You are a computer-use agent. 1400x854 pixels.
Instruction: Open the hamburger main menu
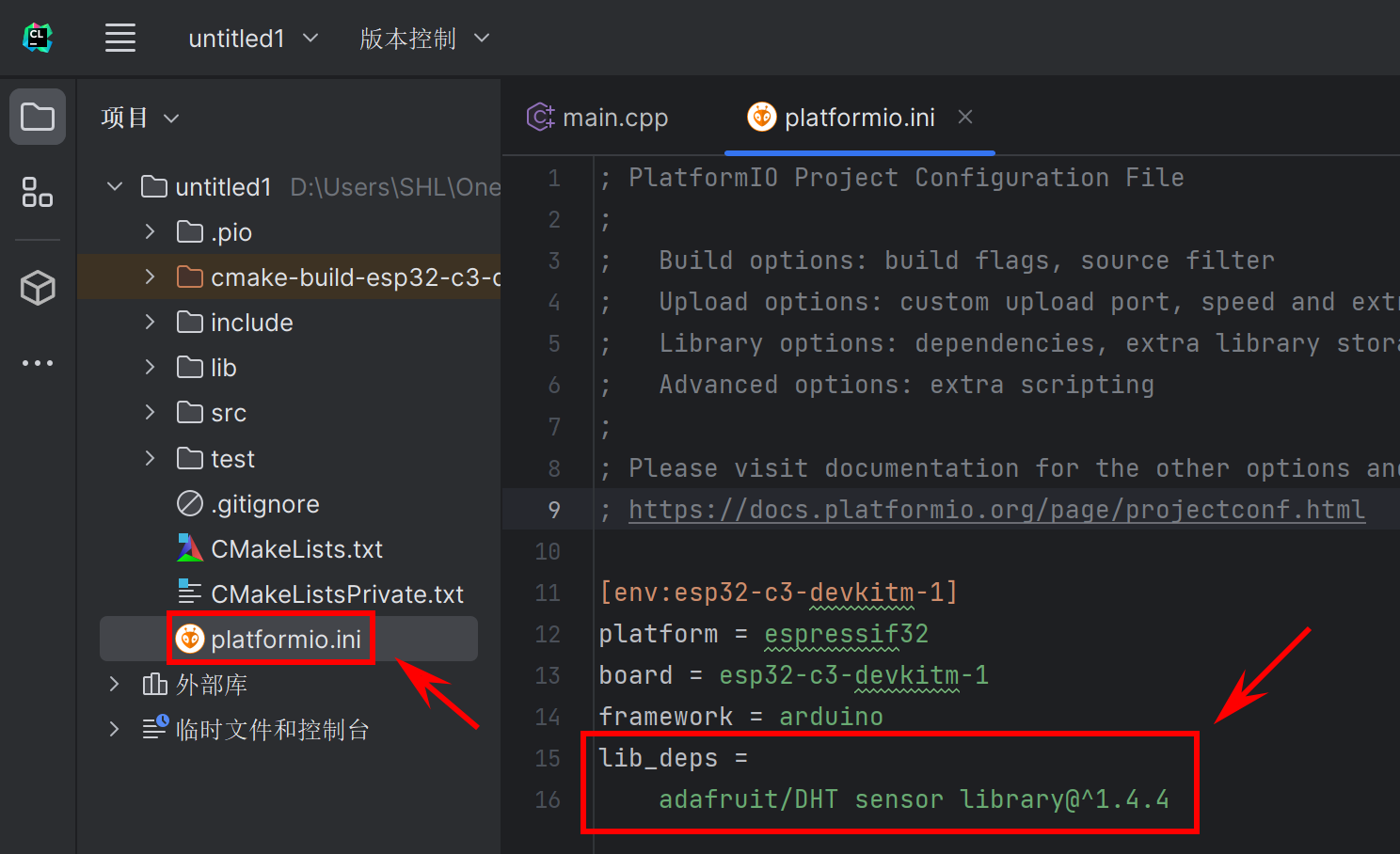pos(119,38)
